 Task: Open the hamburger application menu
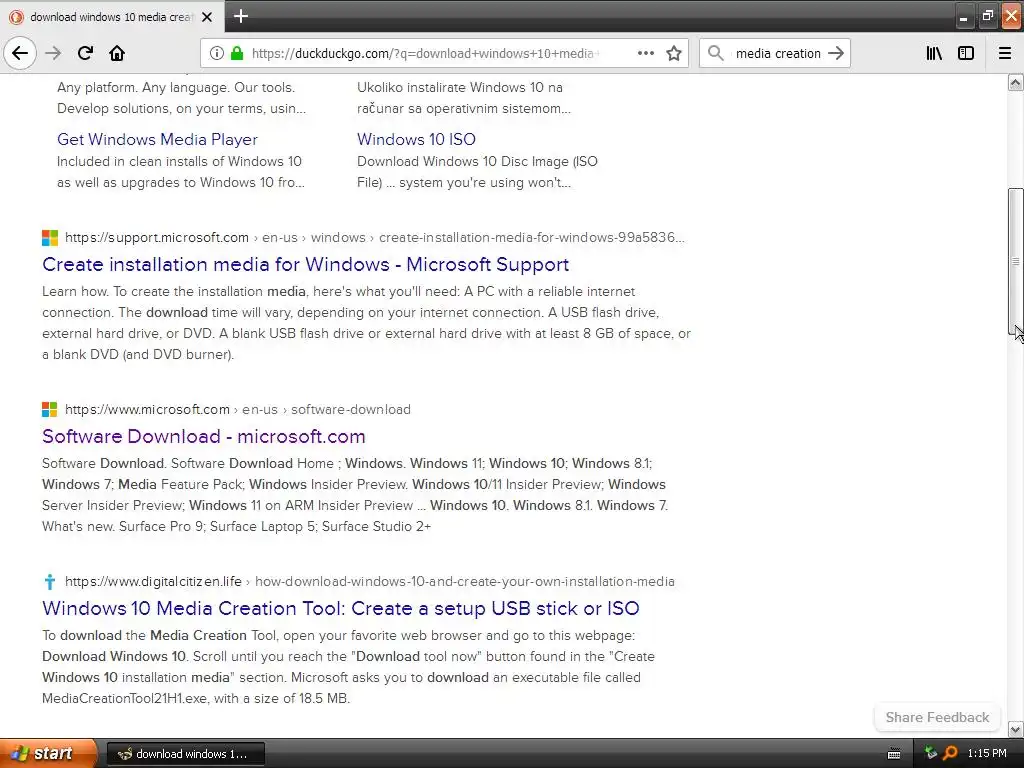point(1005,53)
